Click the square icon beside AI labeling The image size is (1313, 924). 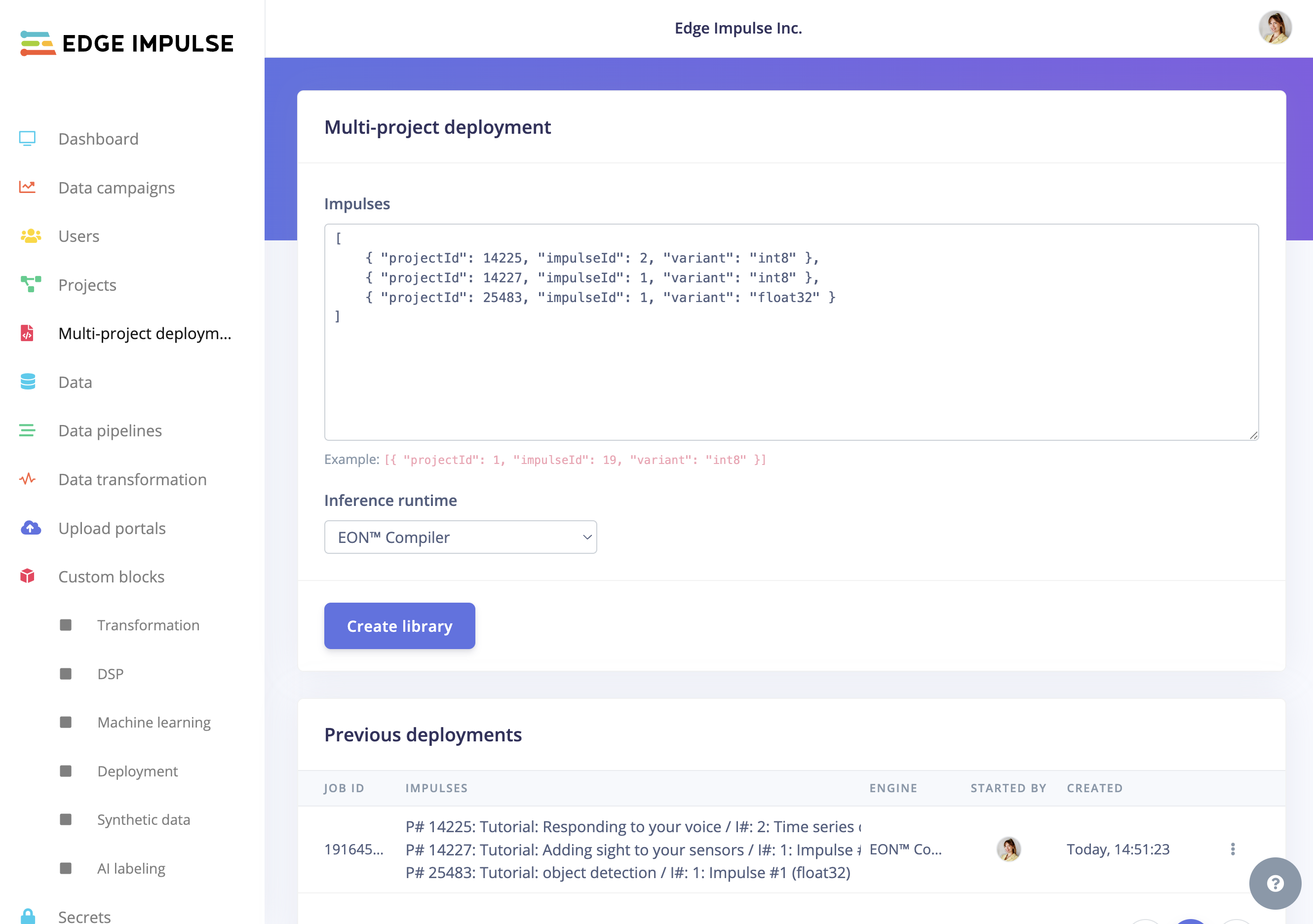tap(66, 868)
